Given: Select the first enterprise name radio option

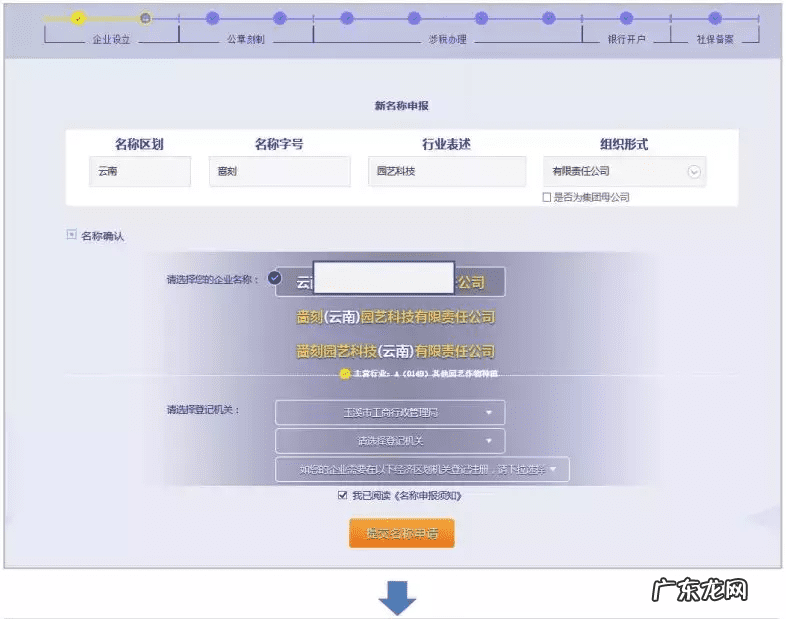Looking at the screenshot, I should click(x=274, y=278).
